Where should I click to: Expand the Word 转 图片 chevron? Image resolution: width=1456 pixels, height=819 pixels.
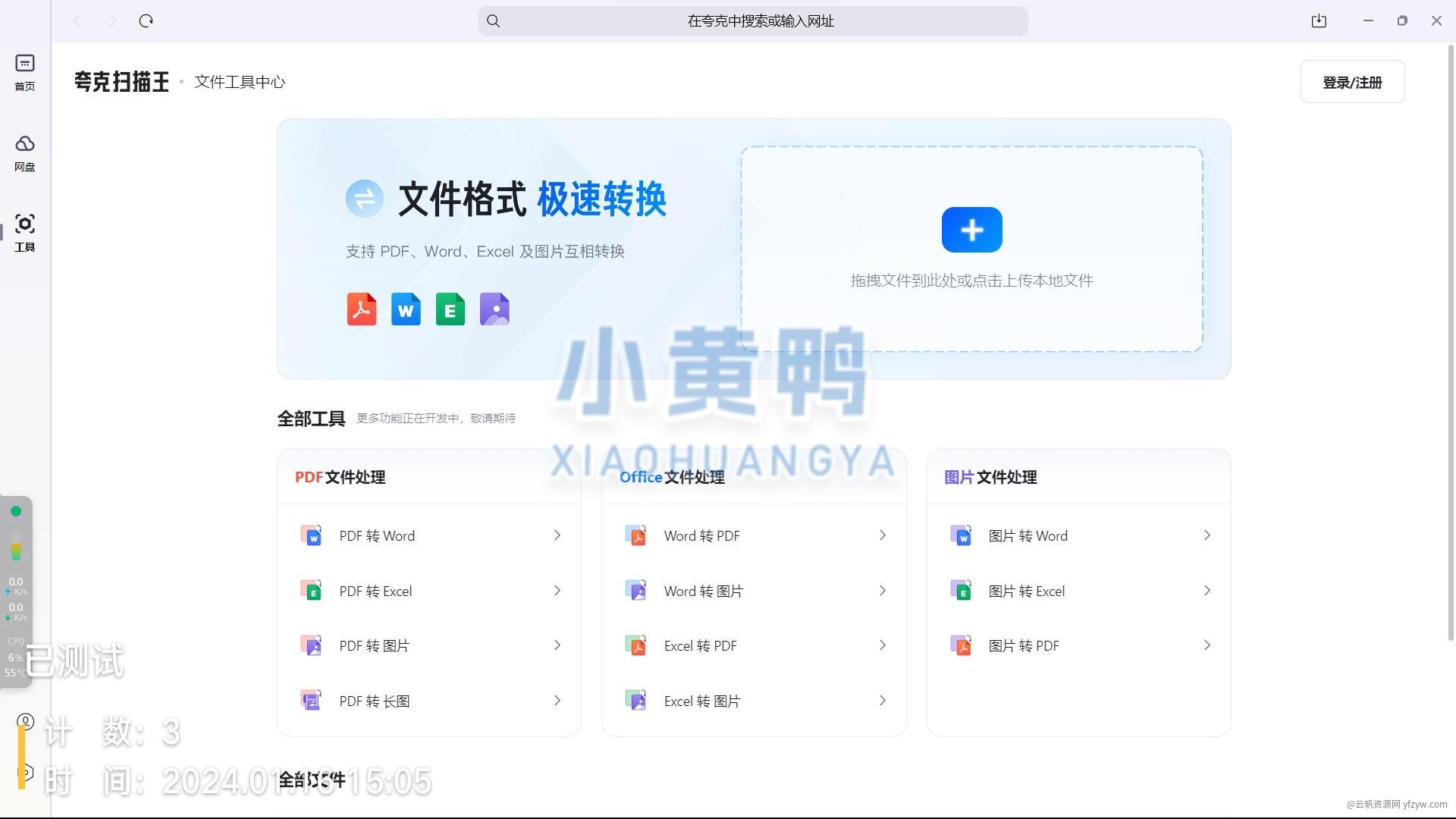point(883,591)
